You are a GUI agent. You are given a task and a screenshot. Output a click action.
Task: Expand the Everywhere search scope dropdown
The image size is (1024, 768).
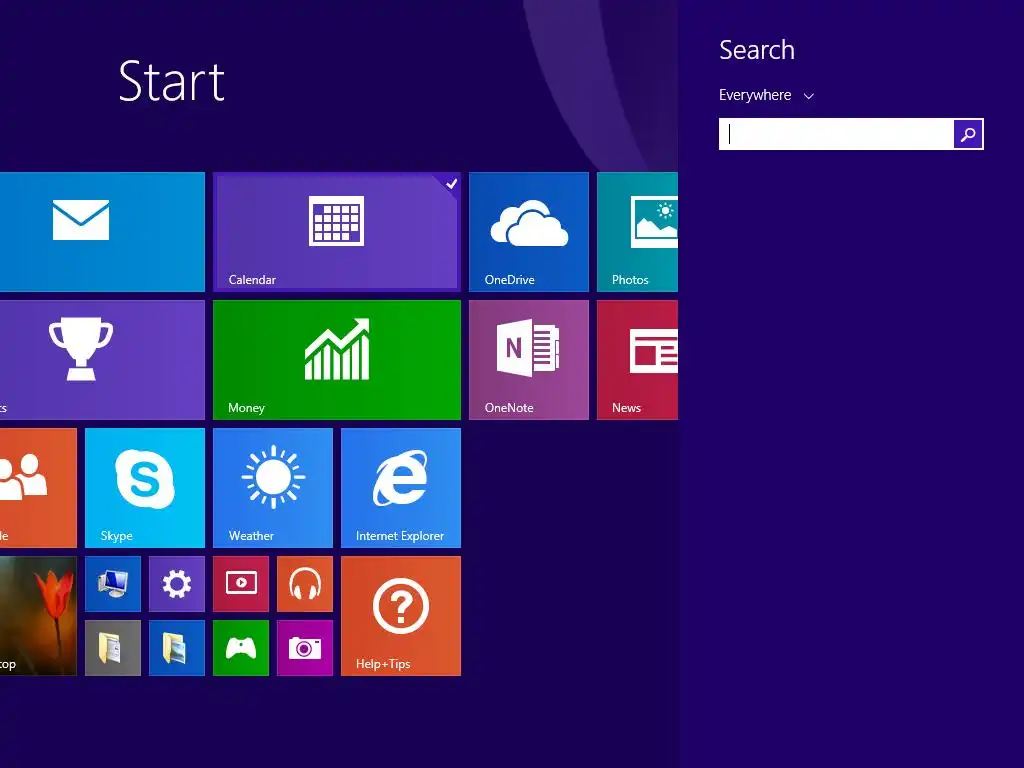tap(767, 95)
